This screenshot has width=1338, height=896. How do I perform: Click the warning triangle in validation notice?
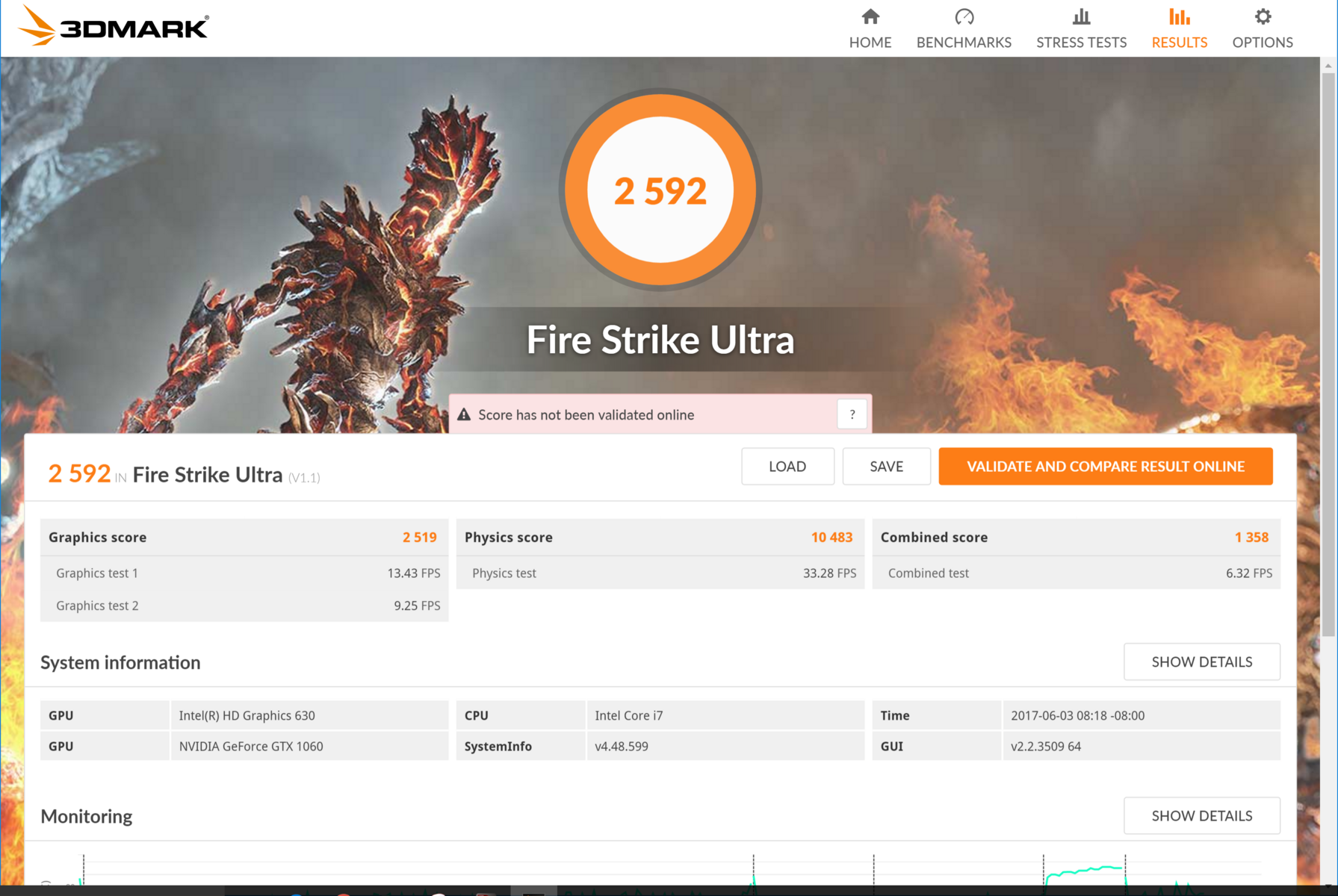pyautogui.click(x=464, y=414)
